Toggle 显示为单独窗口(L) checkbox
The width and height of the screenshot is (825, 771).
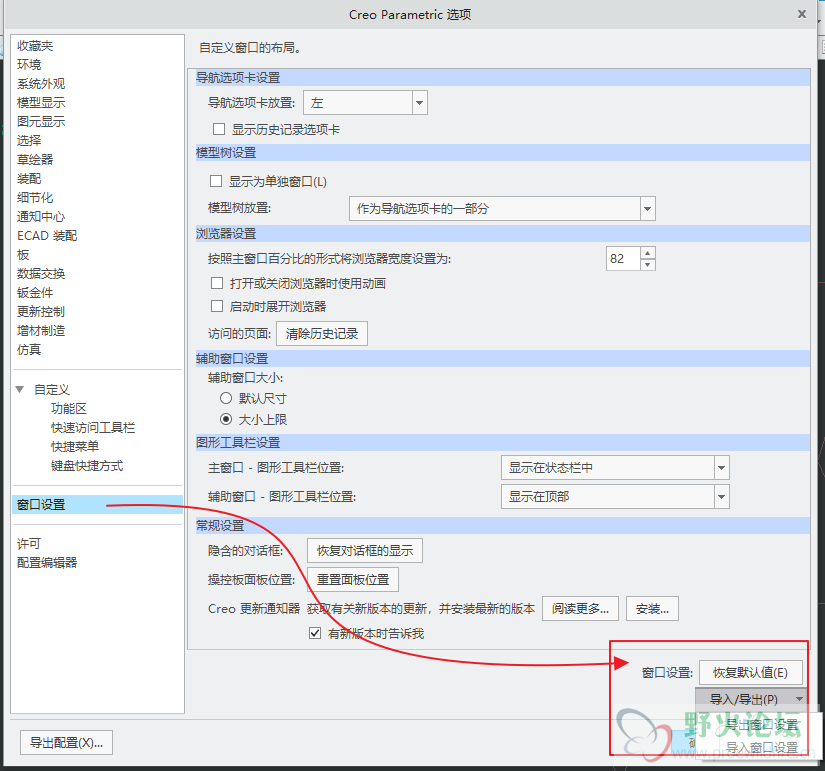point(216,182)
